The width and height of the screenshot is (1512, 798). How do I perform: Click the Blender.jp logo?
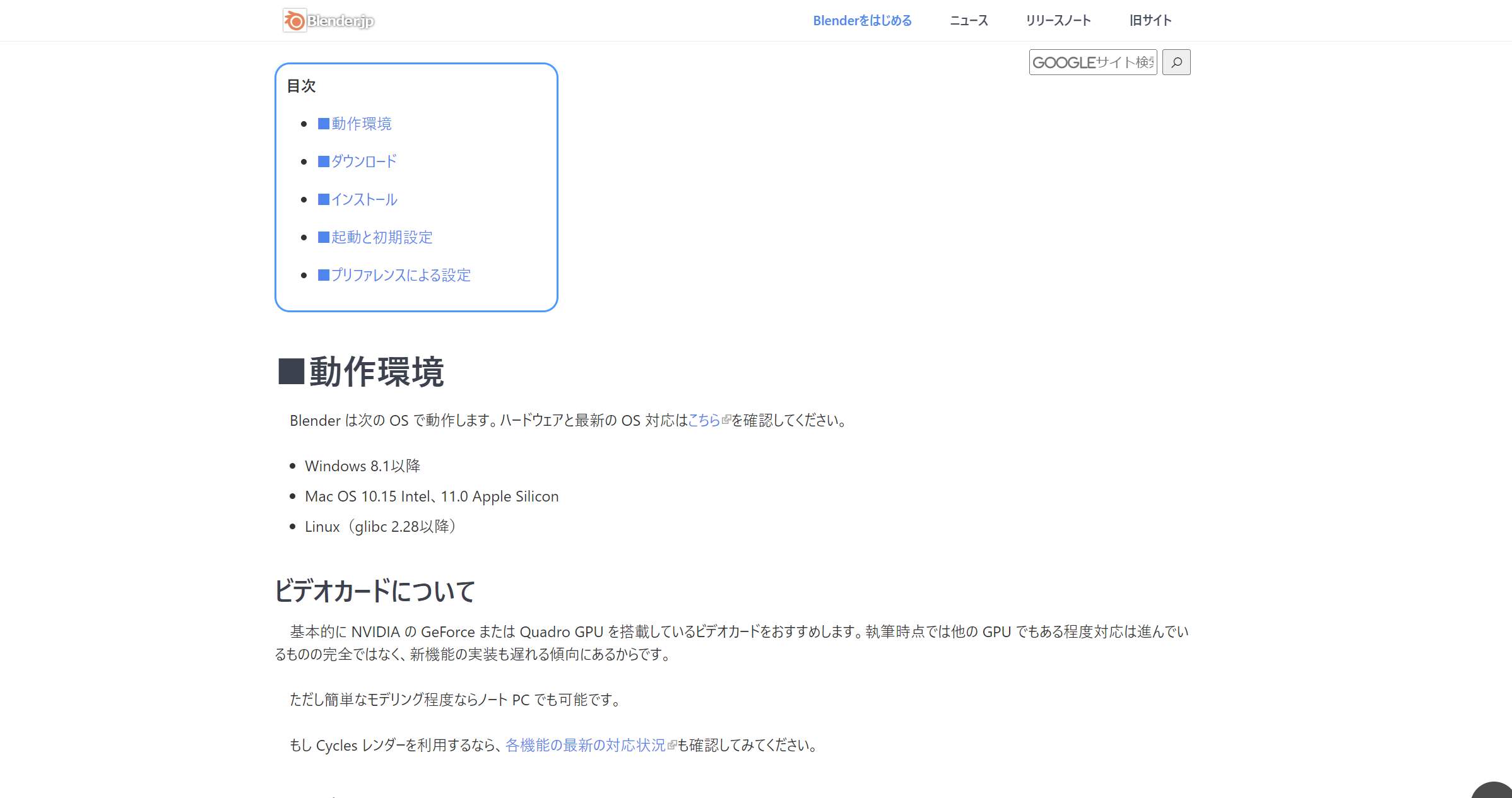[x=329, y=21]
